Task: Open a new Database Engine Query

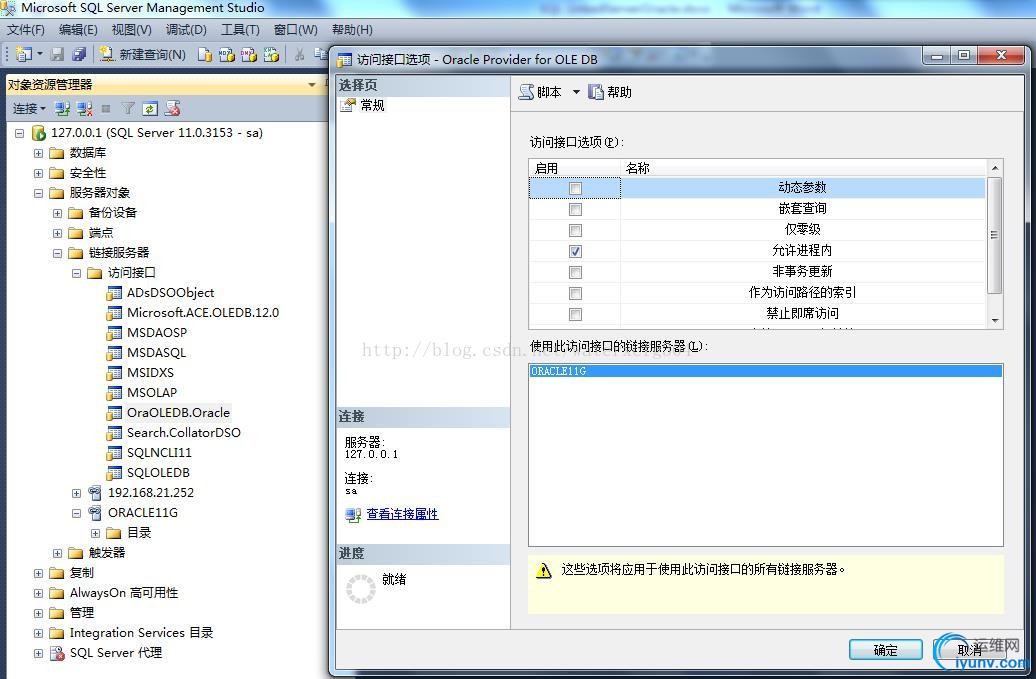Action: [x=205, y=55]
